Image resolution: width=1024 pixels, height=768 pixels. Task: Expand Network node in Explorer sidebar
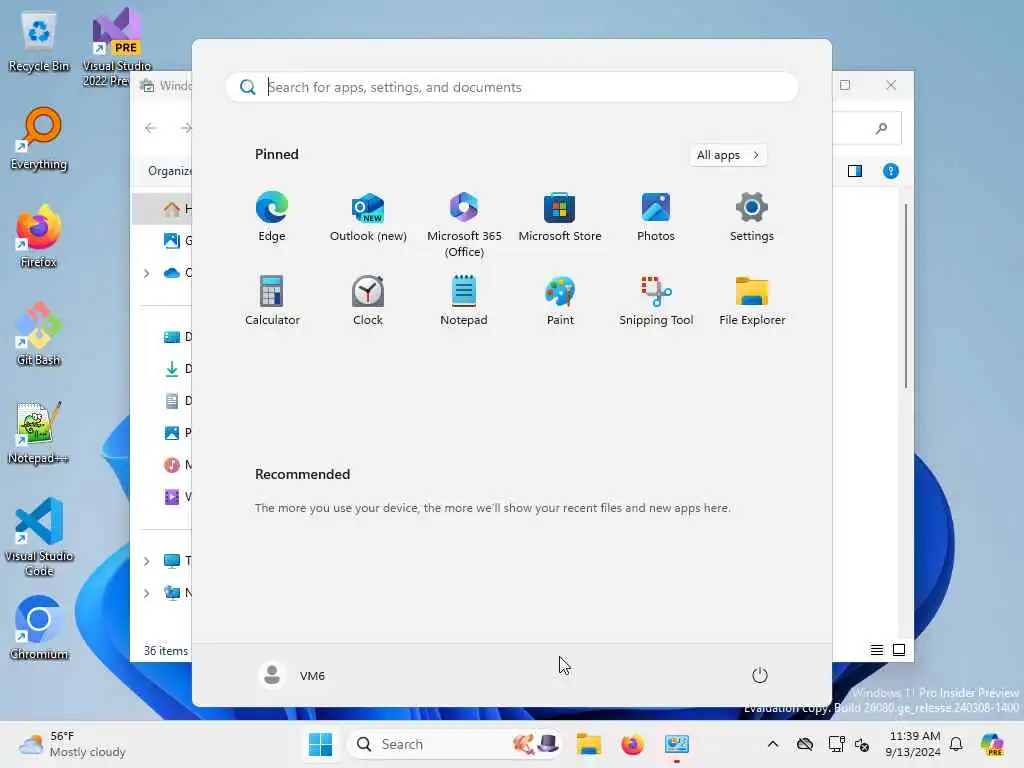coord(147,593)
